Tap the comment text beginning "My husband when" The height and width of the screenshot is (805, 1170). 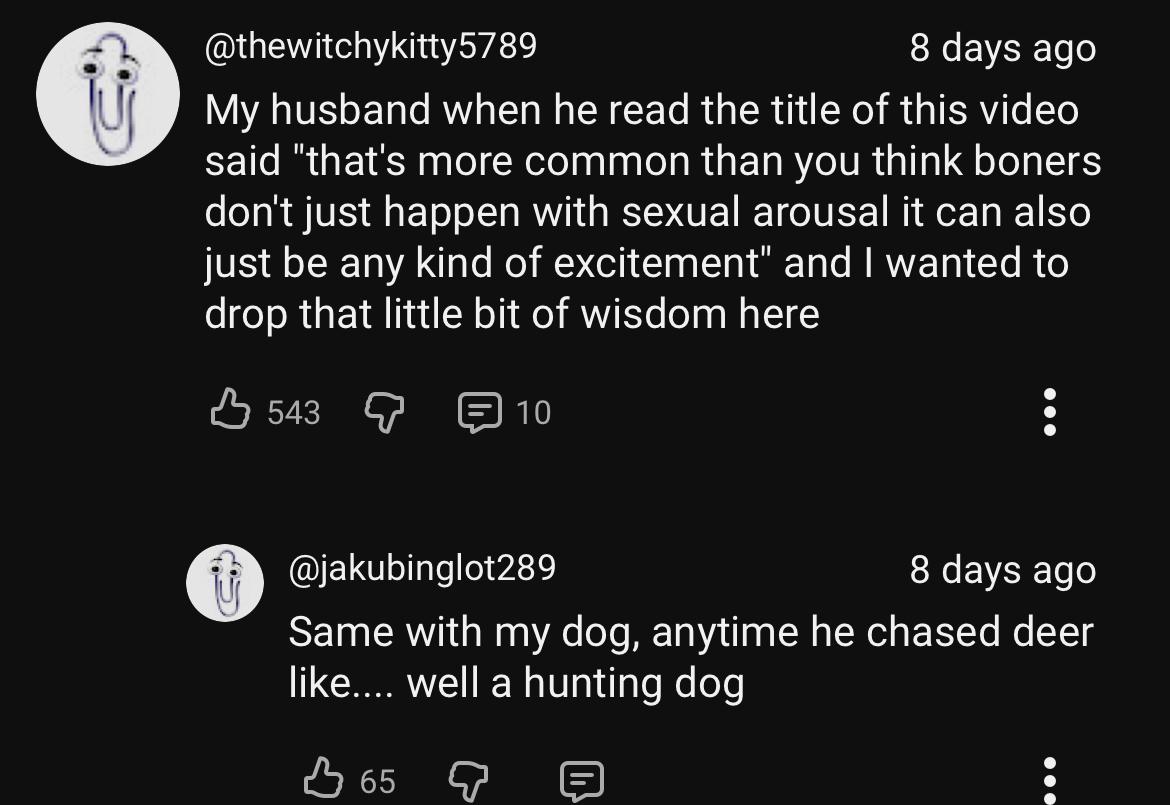(641, 110)
